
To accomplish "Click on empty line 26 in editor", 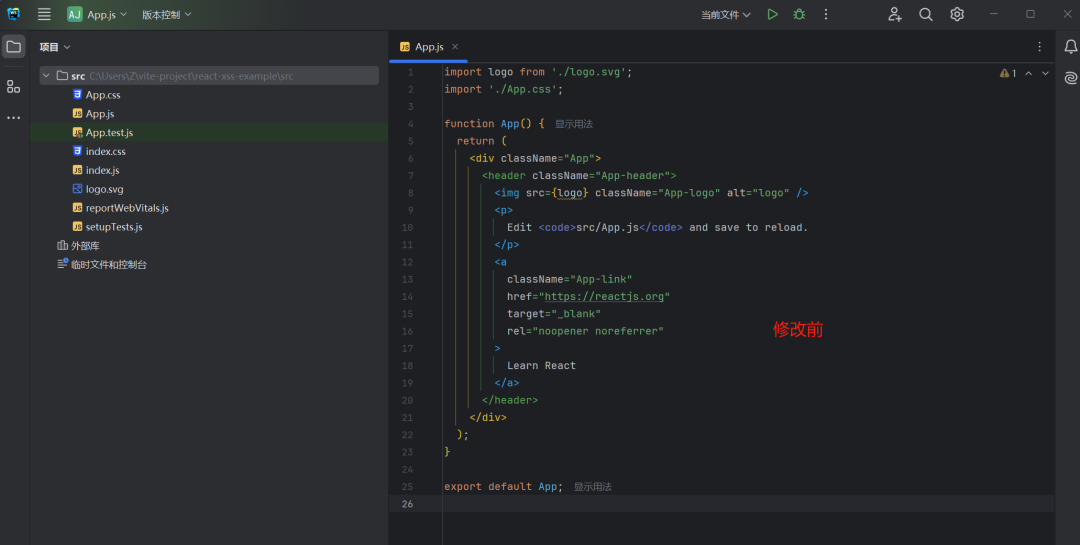I will point(747,504).
